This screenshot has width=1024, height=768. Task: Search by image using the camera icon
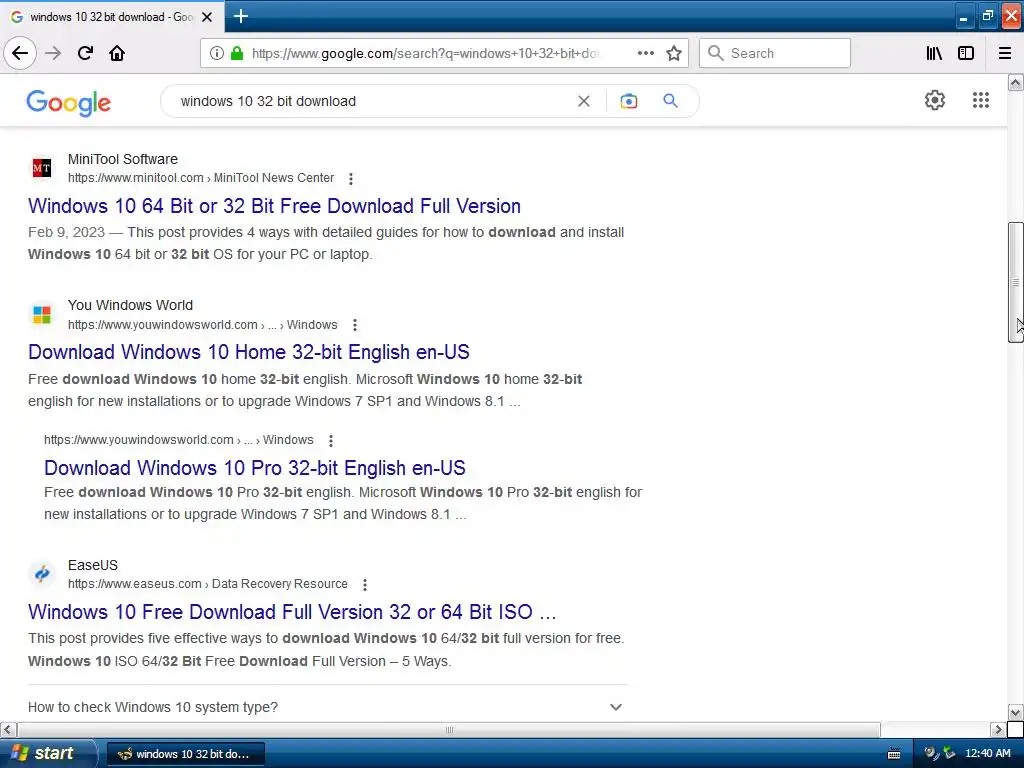coord(629,101)
